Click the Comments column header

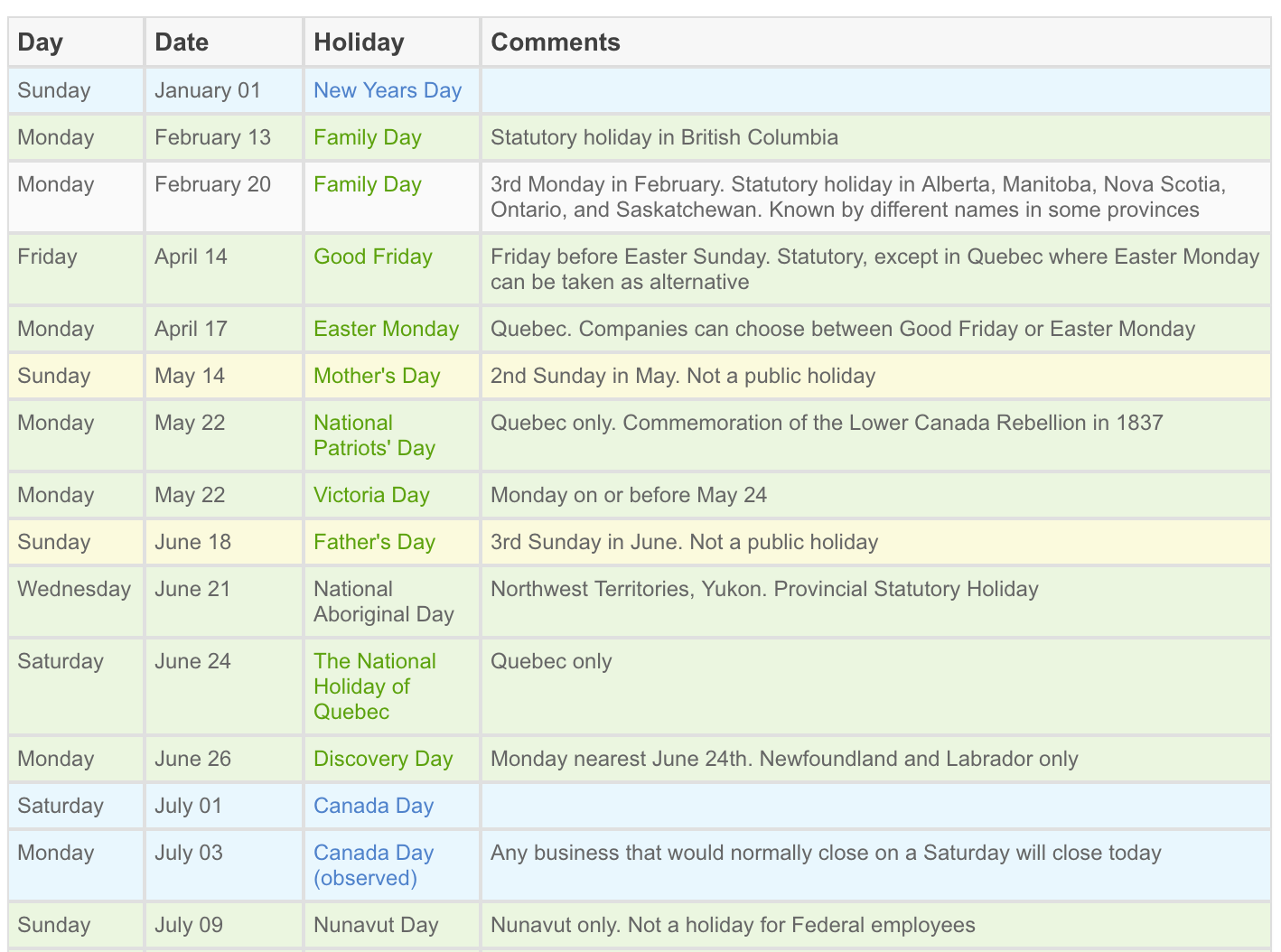click(555, 42)
